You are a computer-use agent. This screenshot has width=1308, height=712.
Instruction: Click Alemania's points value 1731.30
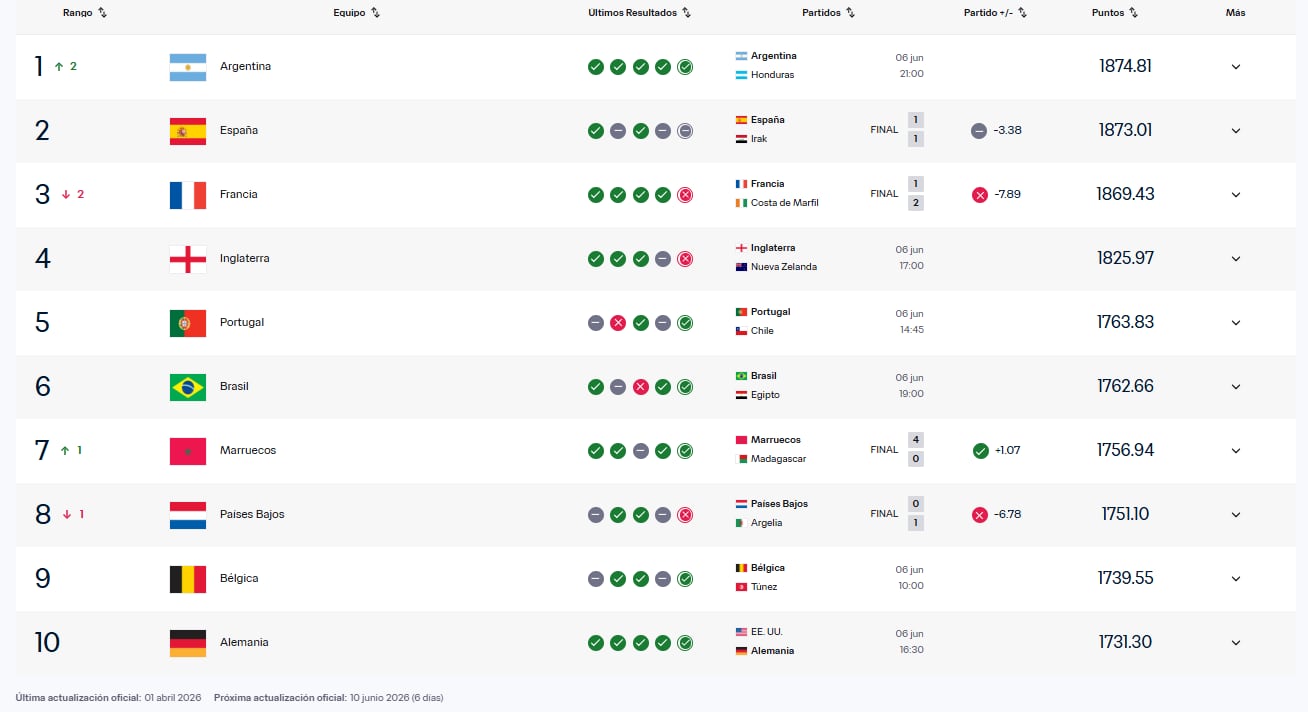(x=1125, y=642)
